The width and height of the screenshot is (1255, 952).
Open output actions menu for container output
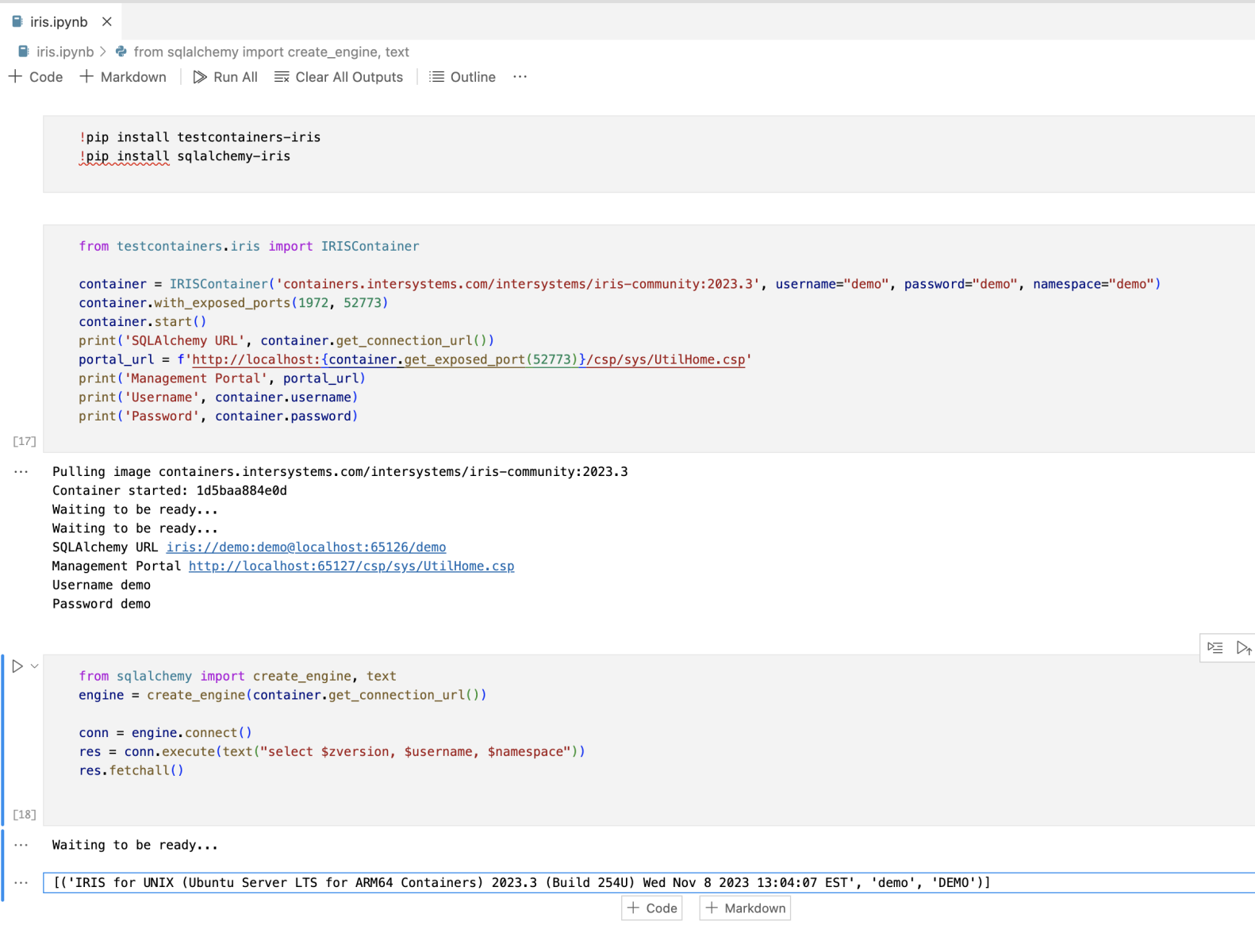click(x=21, y=472)
